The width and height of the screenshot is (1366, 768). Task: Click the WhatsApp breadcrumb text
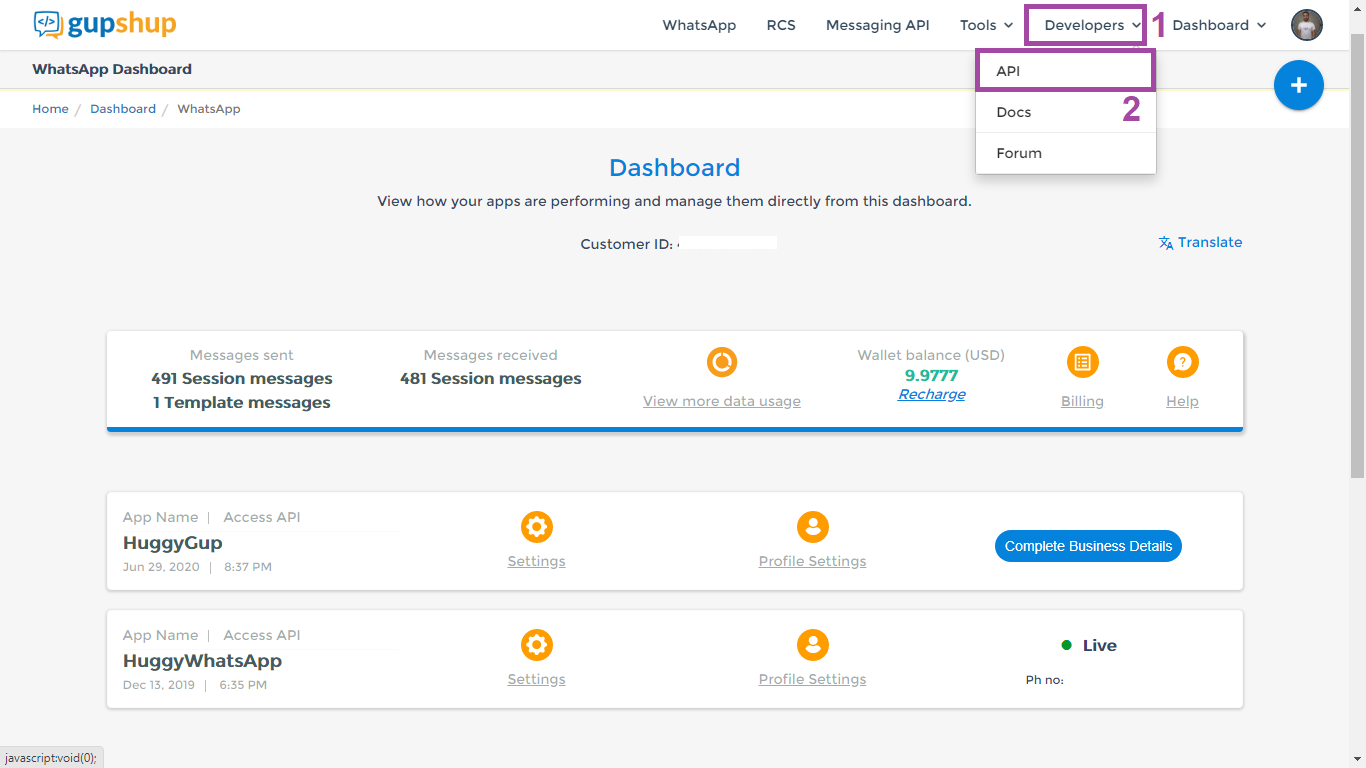pyautogui.click(x=209, y=109)
